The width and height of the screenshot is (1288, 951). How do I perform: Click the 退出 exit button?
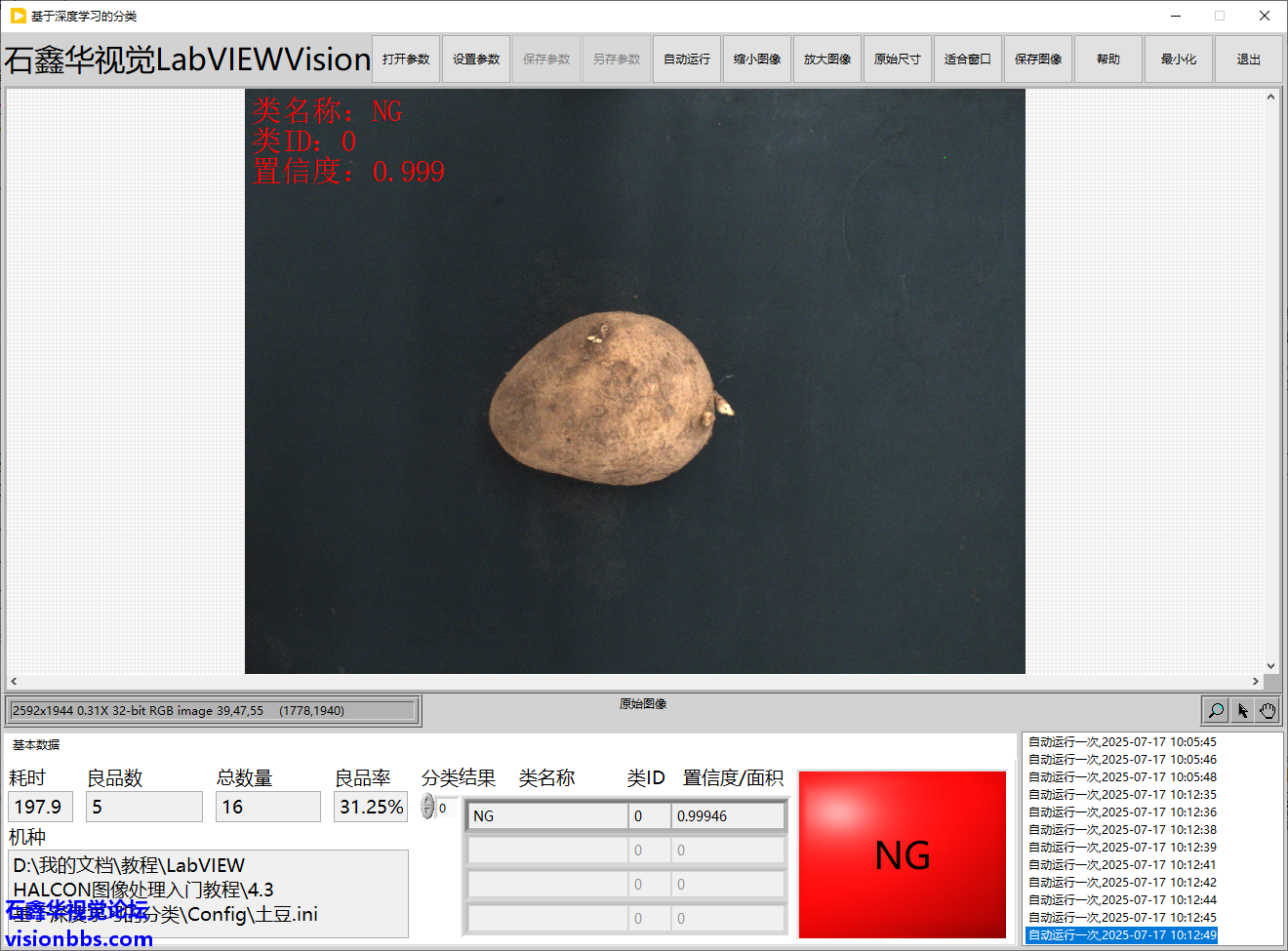point(1249,59)
